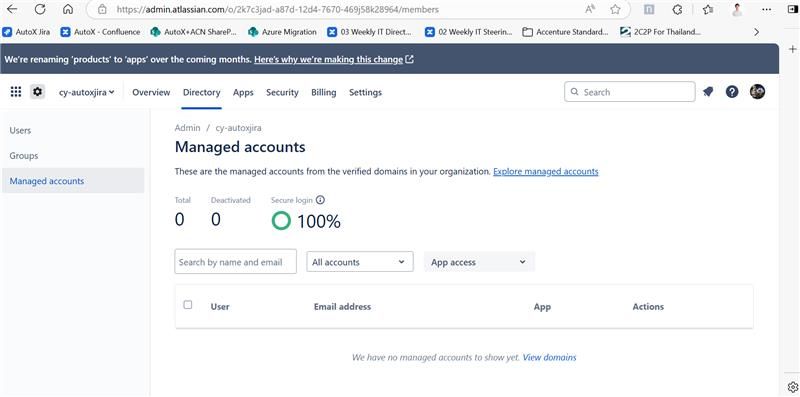Open the AutoX+ACN SharePoint bookmark

pos(194,32)
